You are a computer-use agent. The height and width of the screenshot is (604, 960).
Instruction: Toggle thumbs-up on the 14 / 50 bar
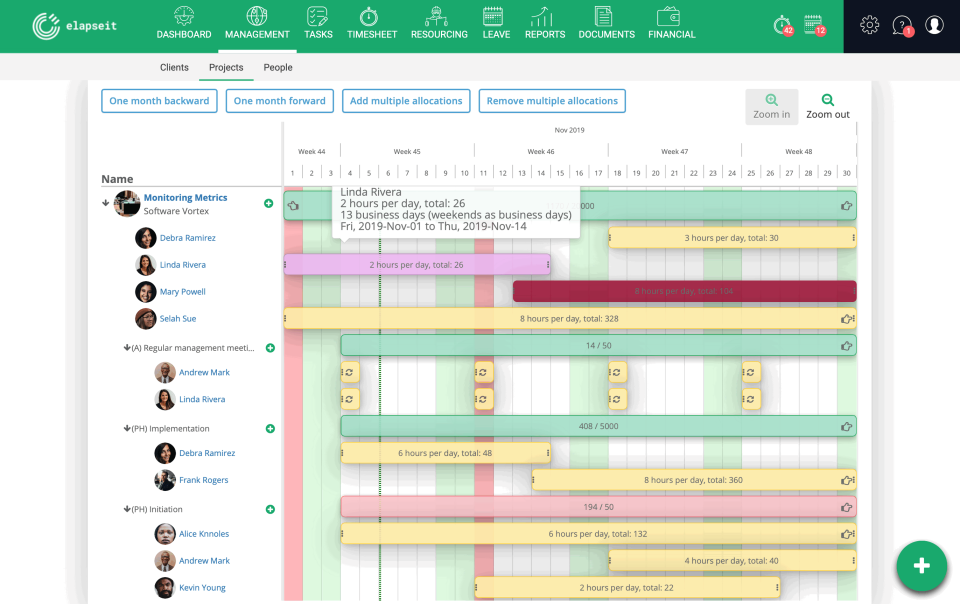pyautogui.click(x=847, y=344)
